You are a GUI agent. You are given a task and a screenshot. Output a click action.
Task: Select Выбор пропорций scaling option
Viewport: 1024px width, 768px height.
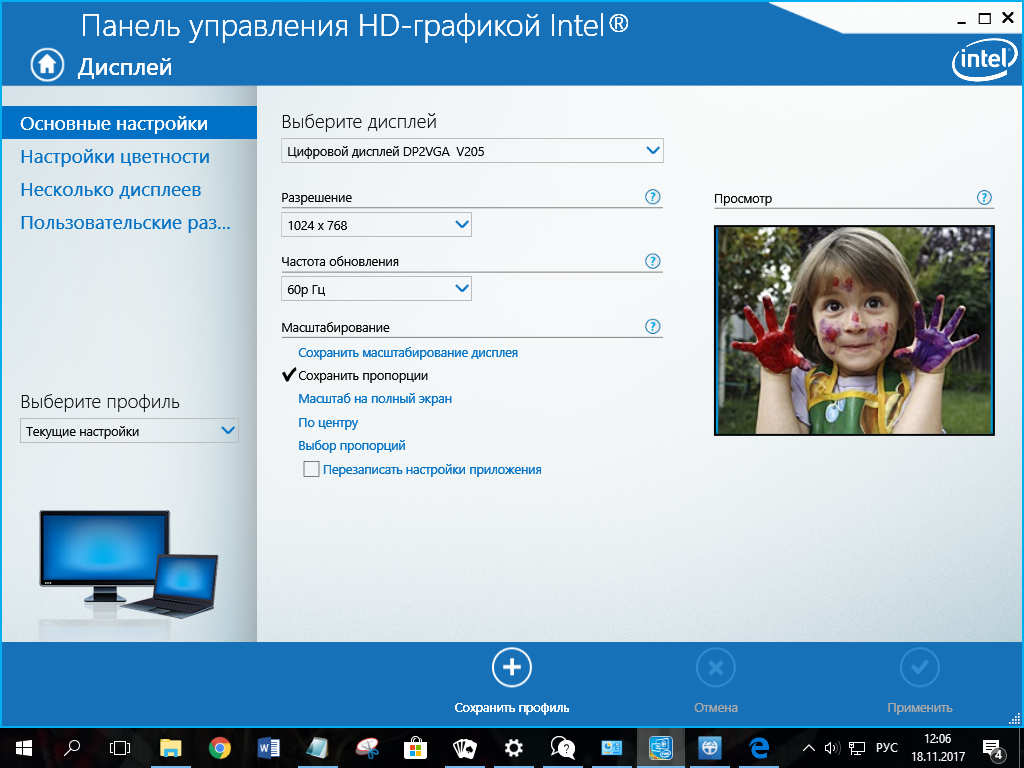coord(352,445)
